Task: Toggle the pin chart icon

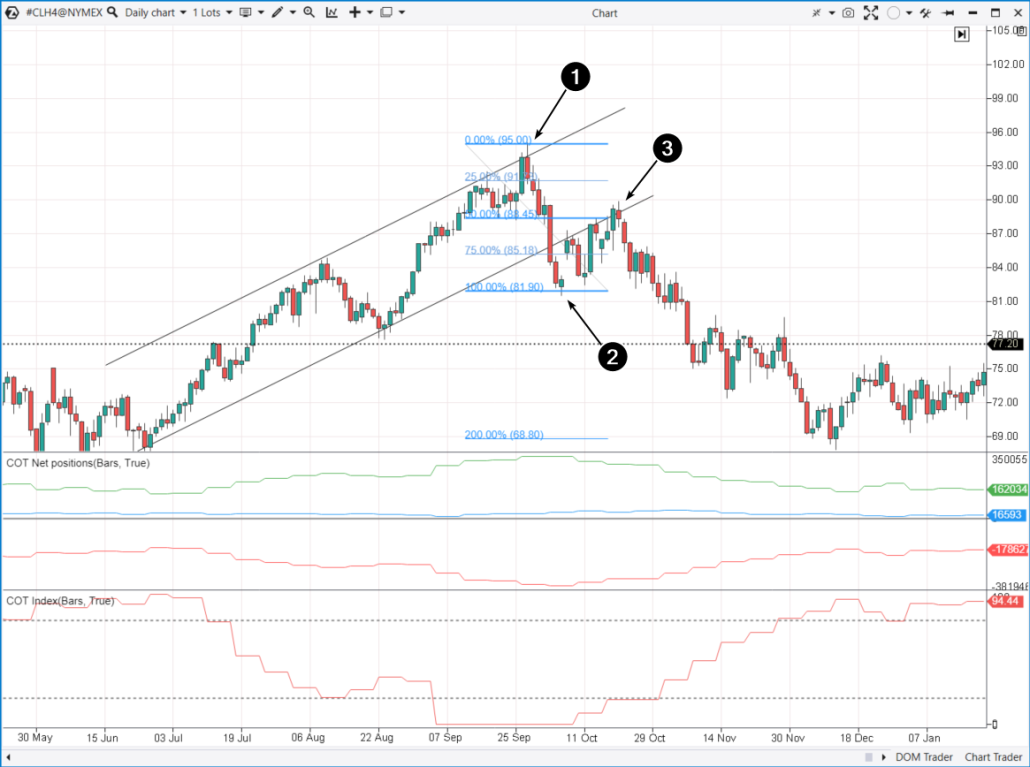Action: pos(948,13)
